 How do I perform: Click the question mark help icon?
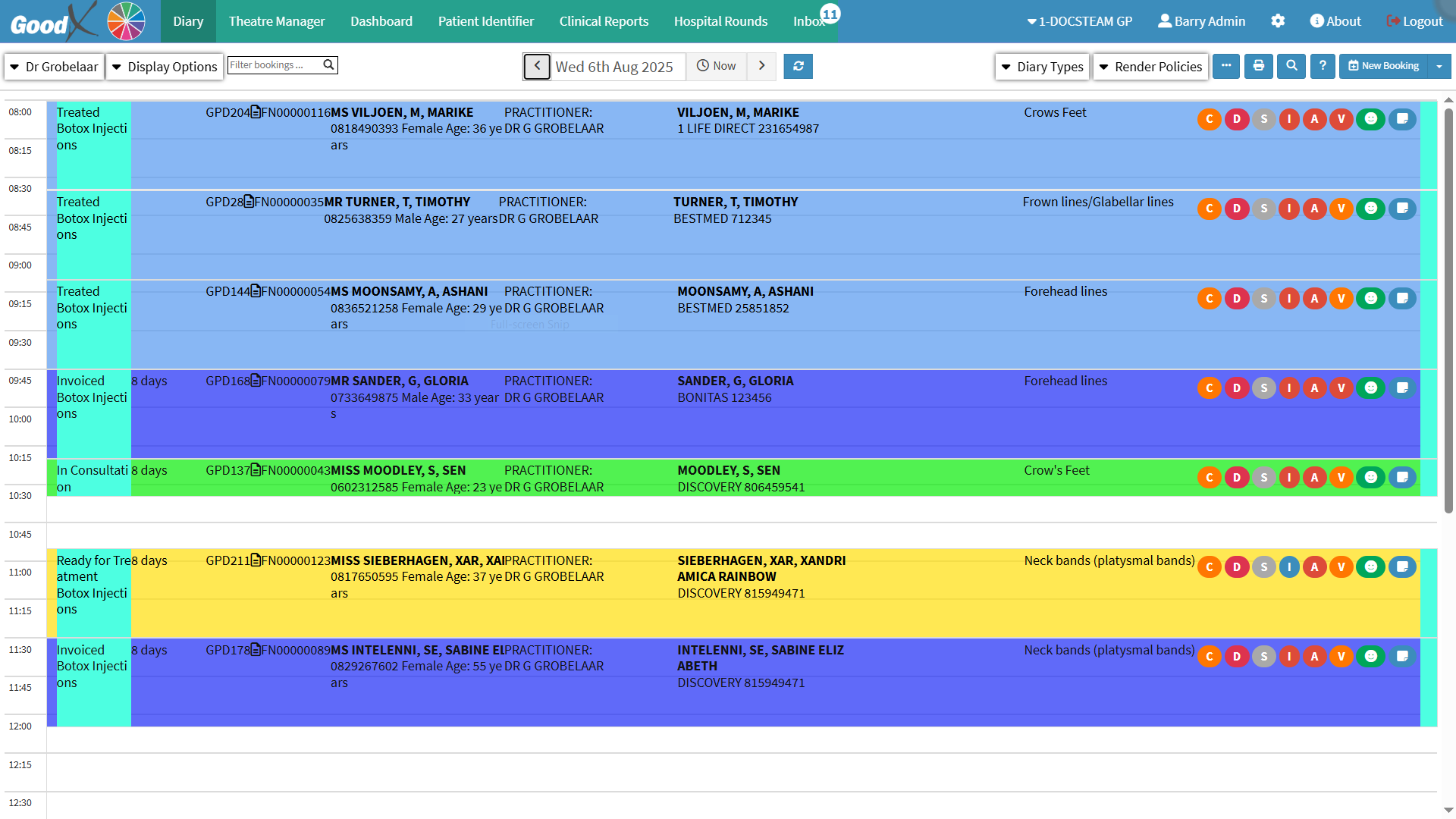(1323, 66)
